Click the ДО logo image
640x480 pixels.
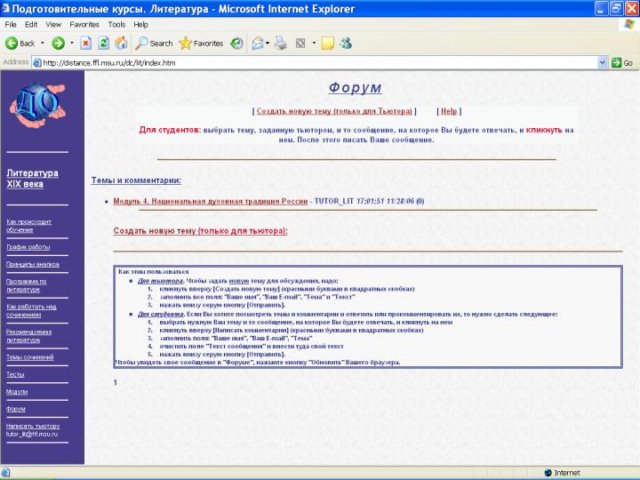pos(38,105)
